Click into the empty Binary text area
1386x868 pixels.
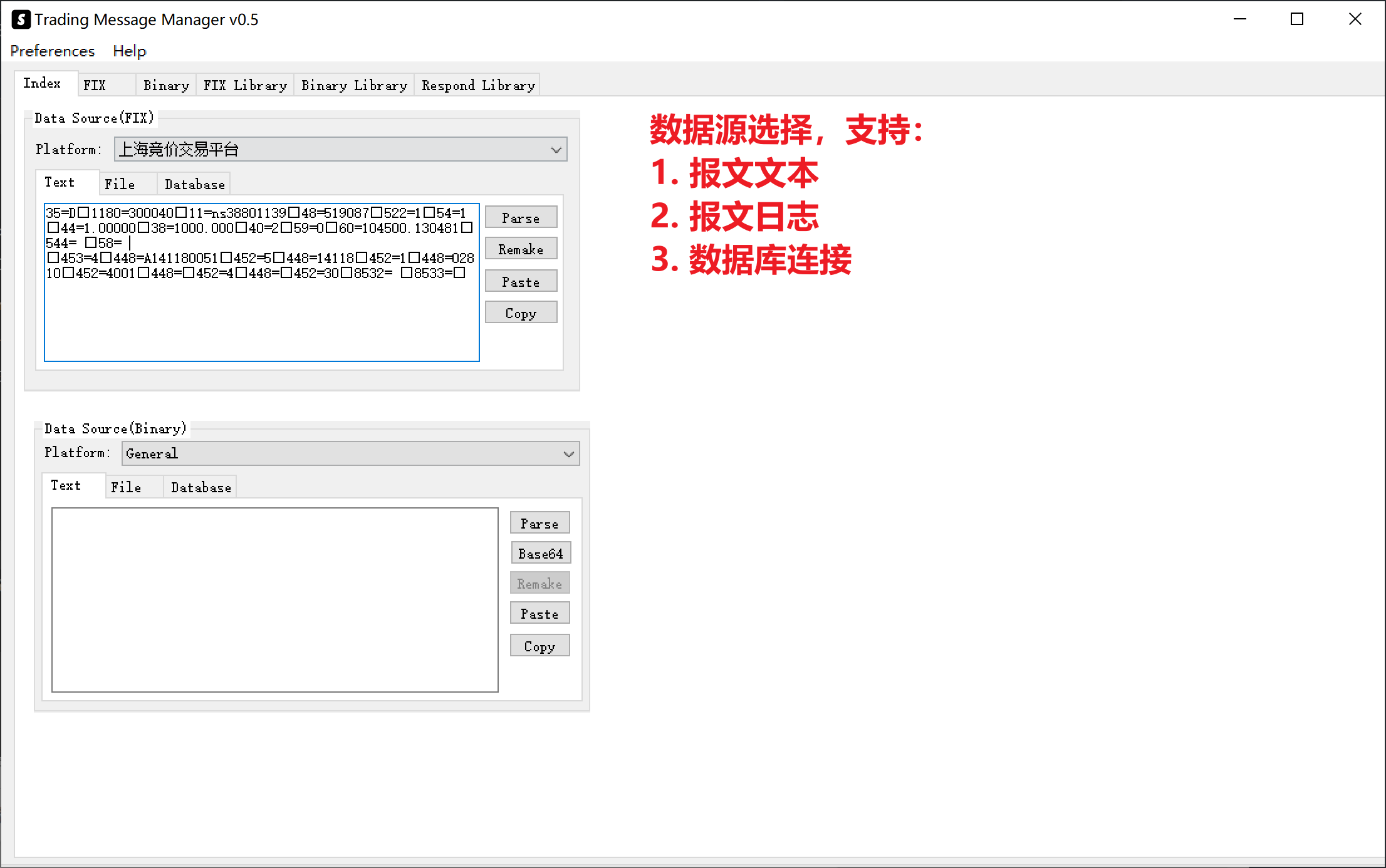[x=274, y=599]
